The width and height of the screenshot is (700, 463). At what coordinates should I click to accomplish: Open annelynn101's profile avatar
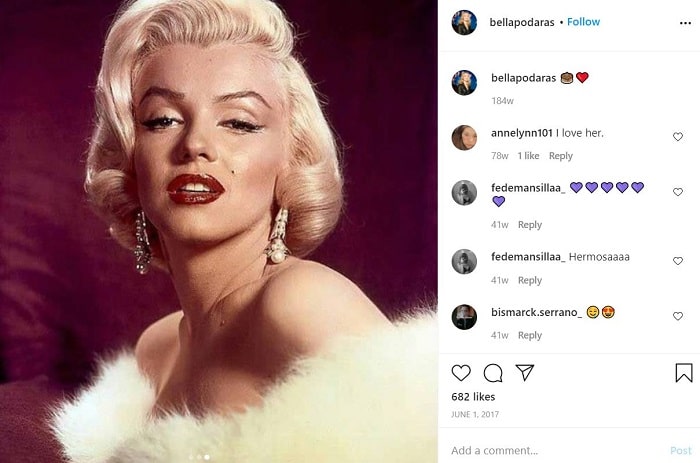(464, 138)
